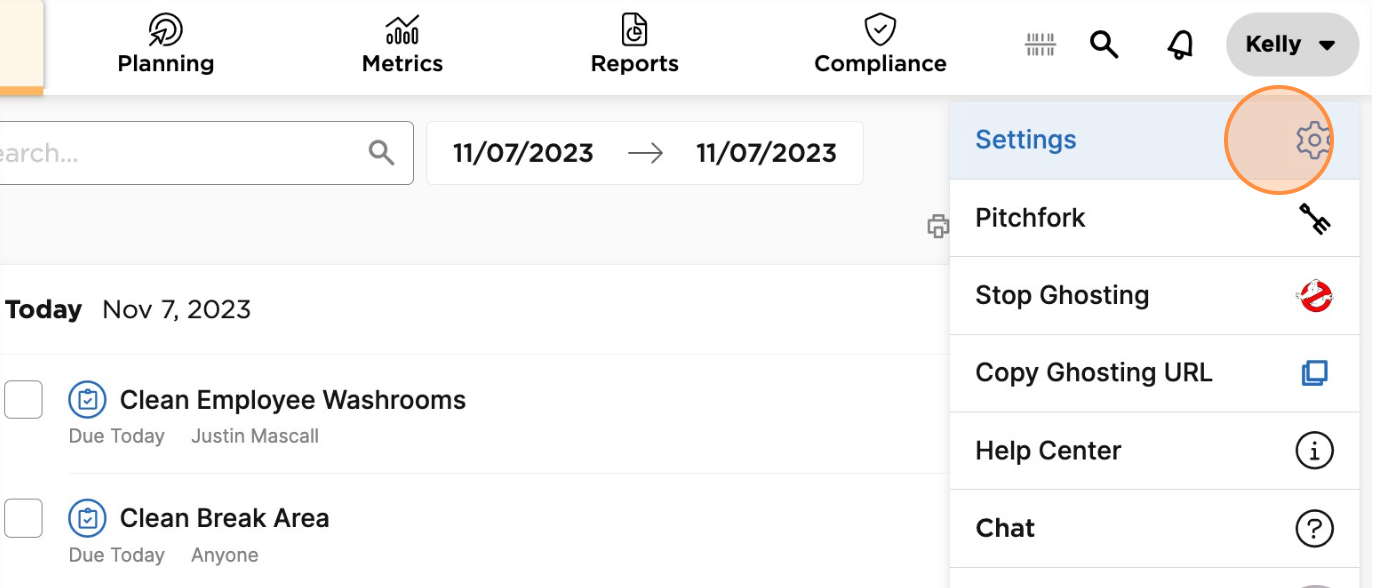The image size is (1374, 588).
Task: Go to Reports
Action: [x=634, y=45]
